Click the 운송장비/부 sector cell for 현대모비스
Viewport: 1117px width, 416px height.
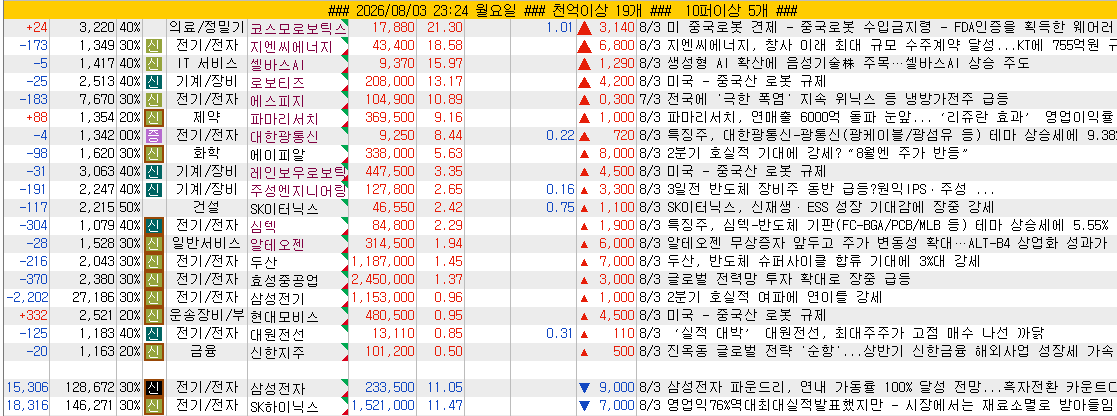coord(207,316)
